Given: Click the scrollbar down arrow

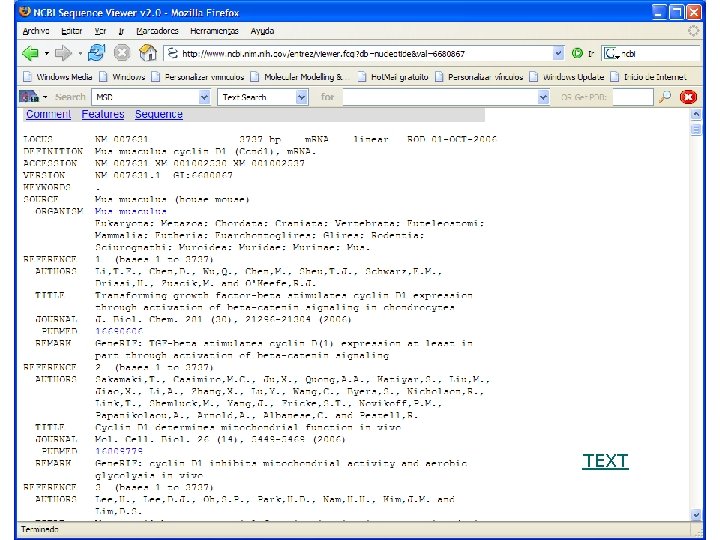Looking at the screenshot, I should (x=696, y=515).
